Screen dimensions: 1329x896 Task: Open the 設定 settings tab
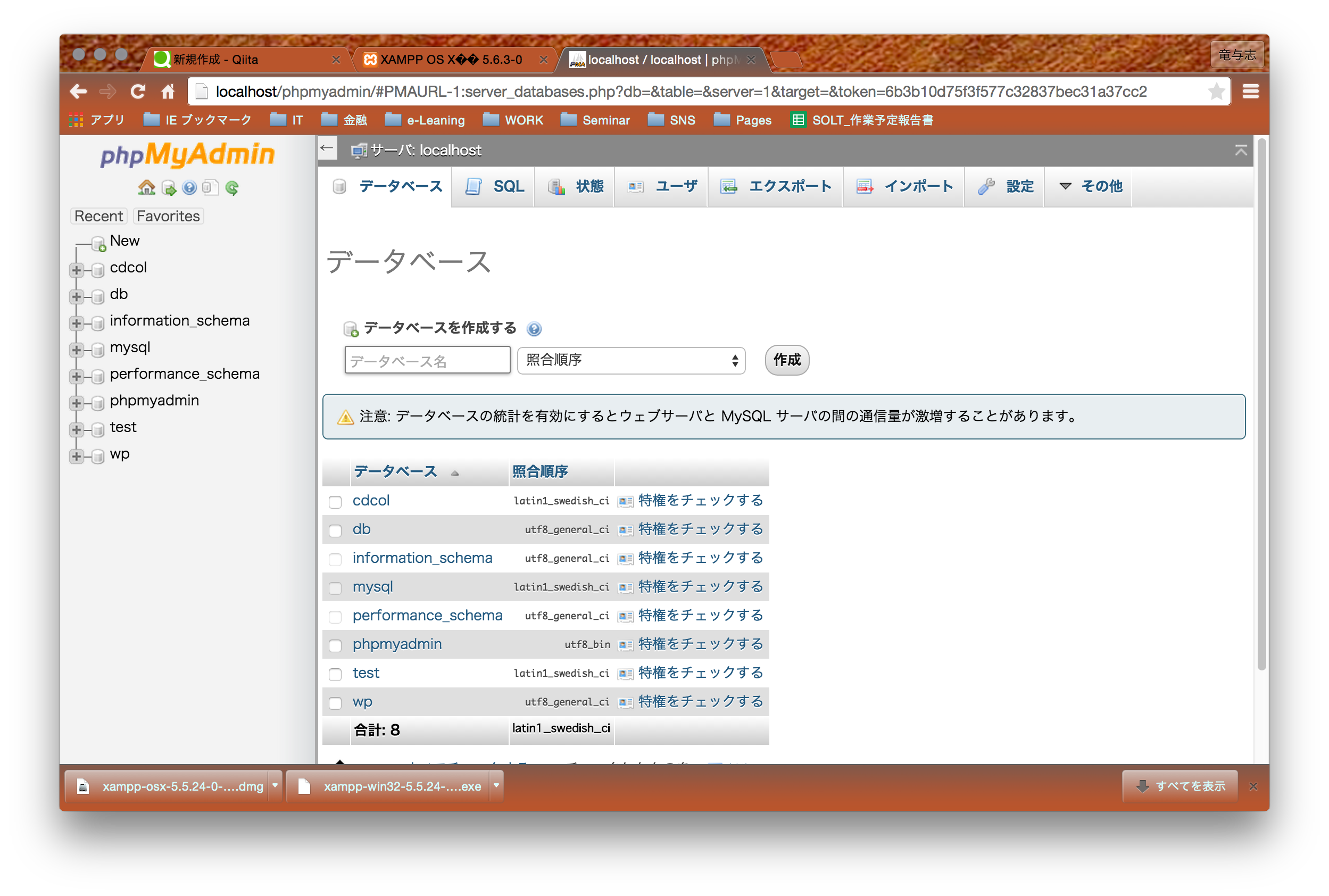(1004, 186)
